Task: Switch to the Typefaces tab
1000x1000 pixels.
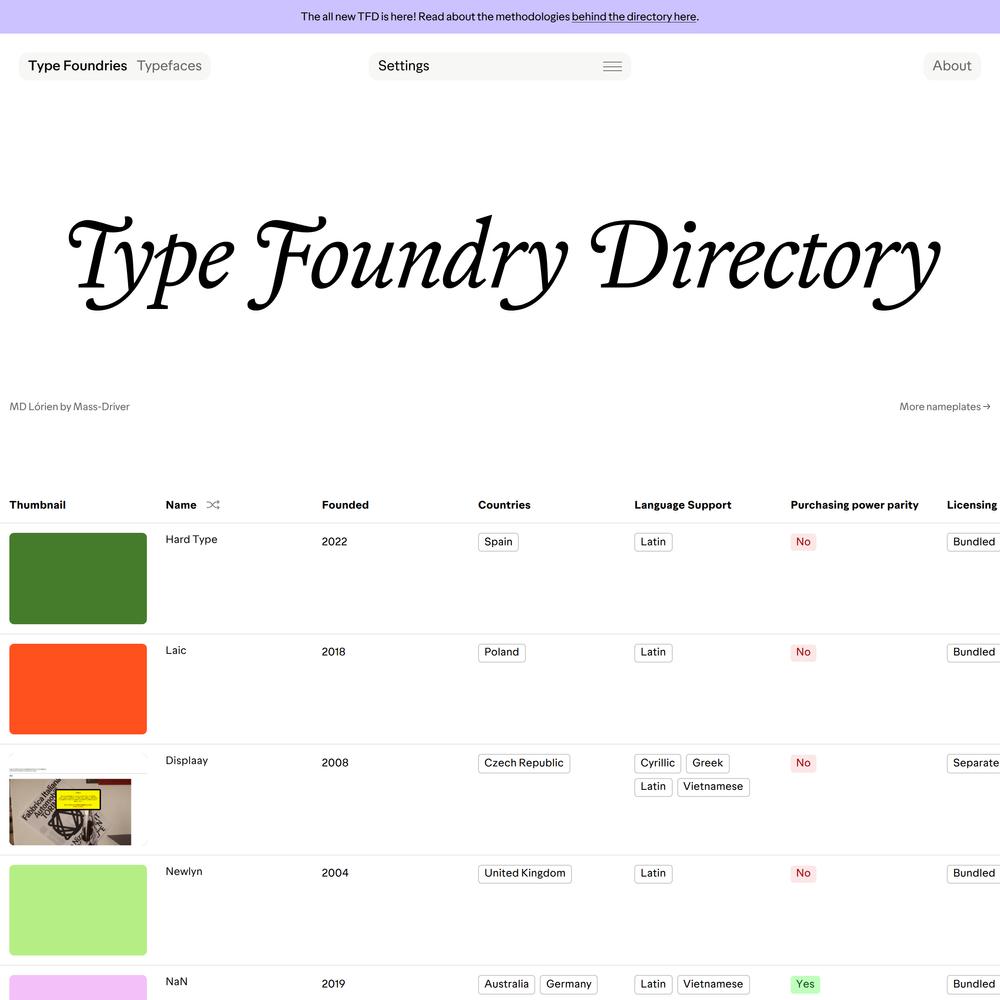Action: click(169, 66)
